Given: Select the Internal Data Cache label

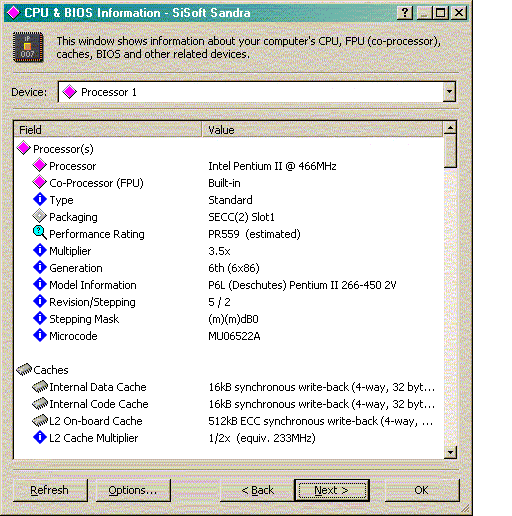Looking at the screenshot, I should (98, 387).
